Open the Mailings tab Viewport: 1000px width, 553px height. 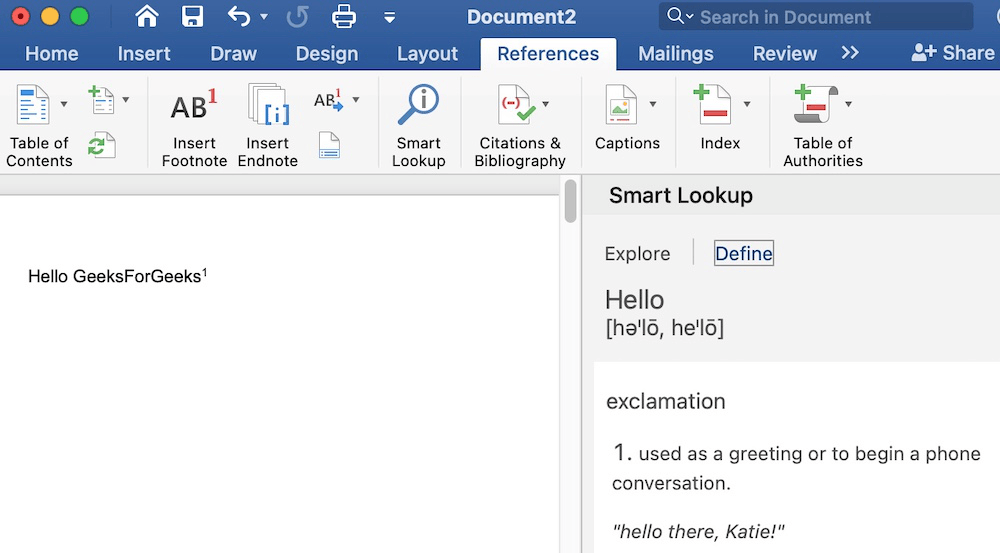coord(675,54)
